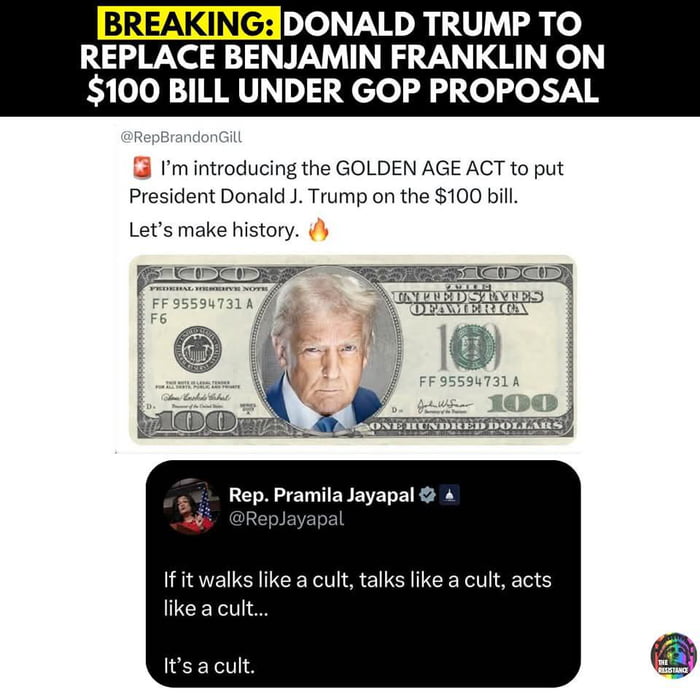Click the blue verified badge next to Pramila Jayapal
This screenshot has height=700, width=700.
427,495
